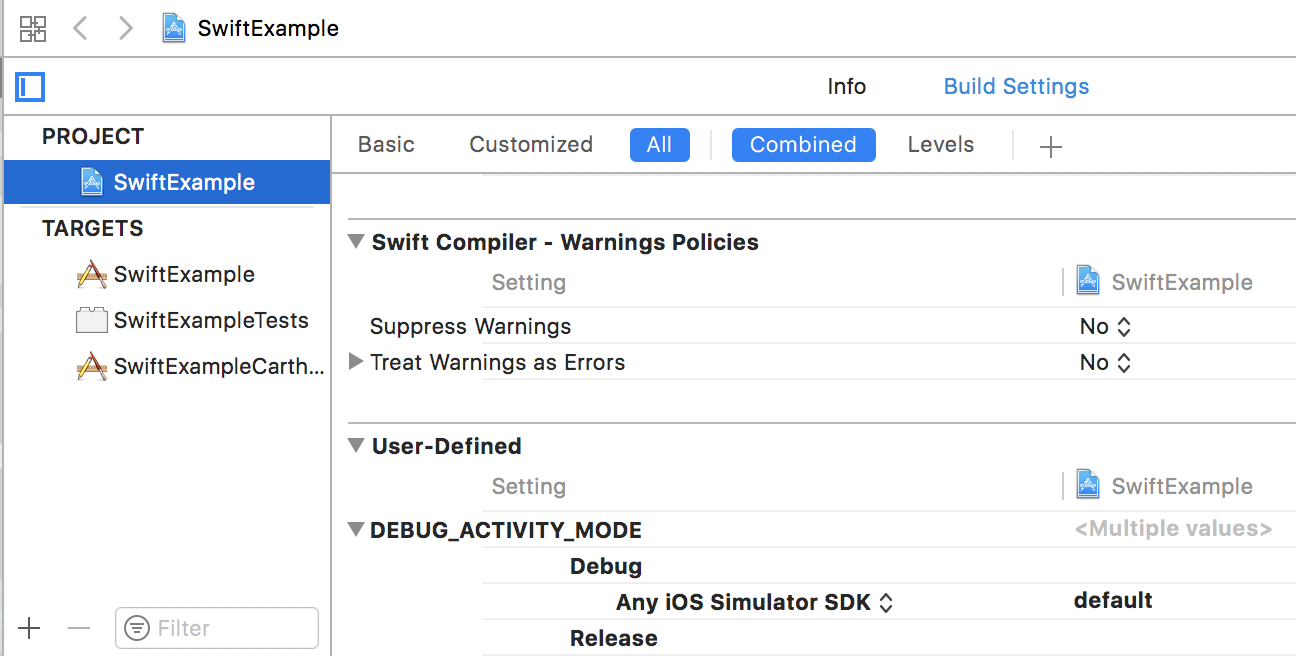Image resolution: width=1296 pixels, height=656 pixels.
Task: Go forward in navigation history
Action: [125, 28]
